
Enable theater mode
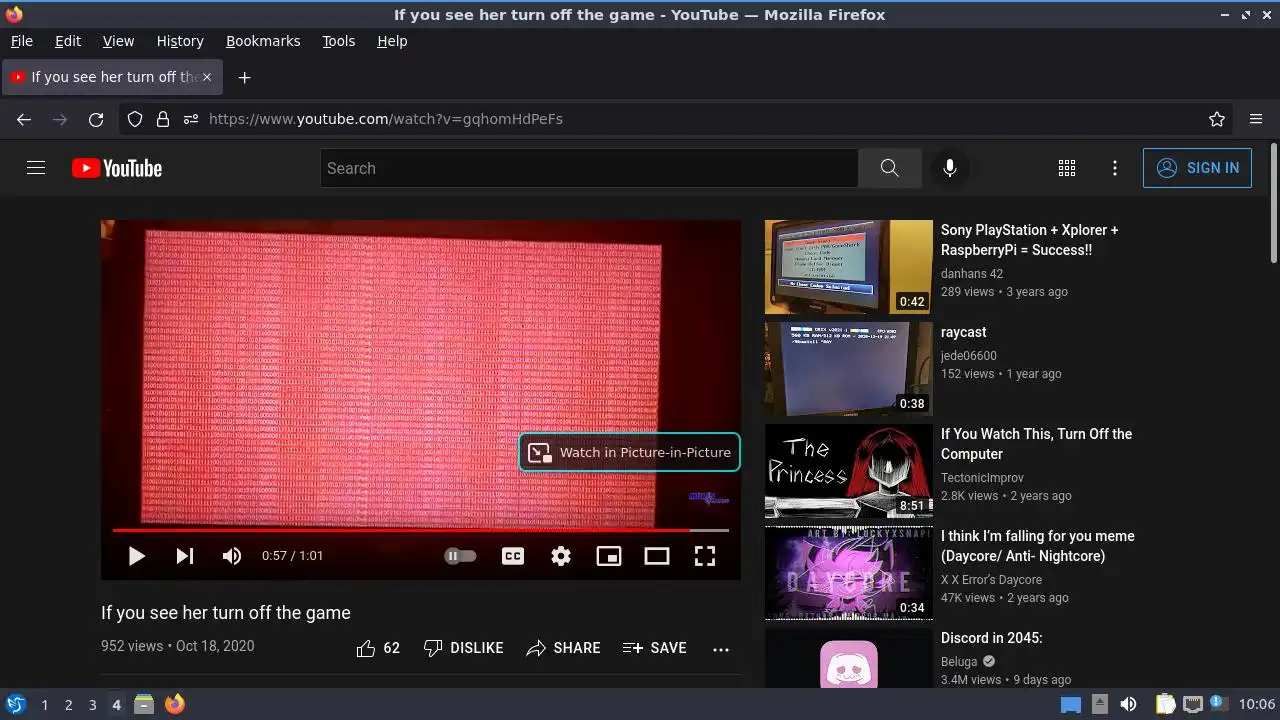pyautogui.click(x=657, y=556)
